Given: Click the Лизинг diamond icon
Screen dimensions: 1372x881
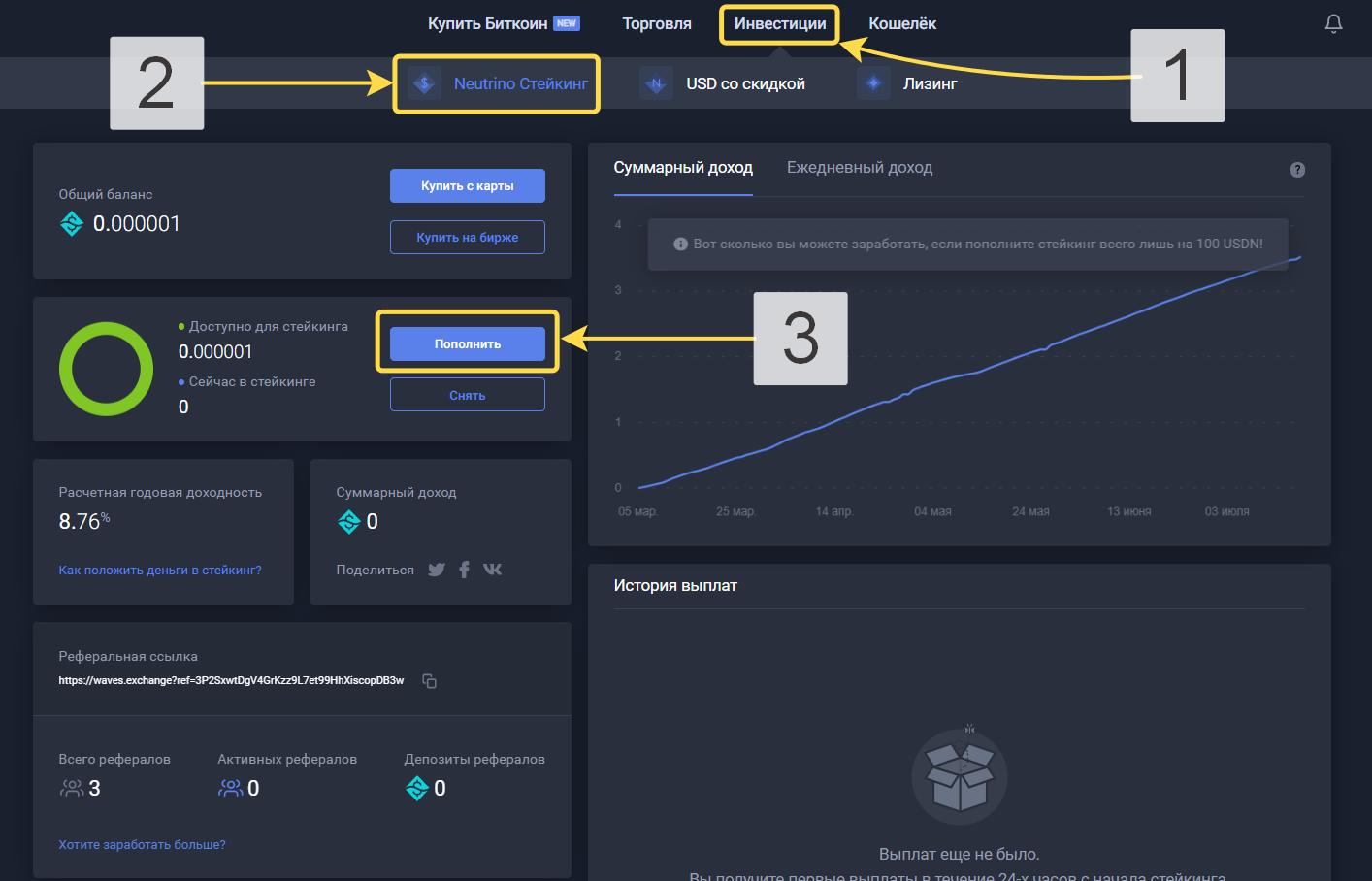Looking at the screenshot, I should tap(873, 83).
